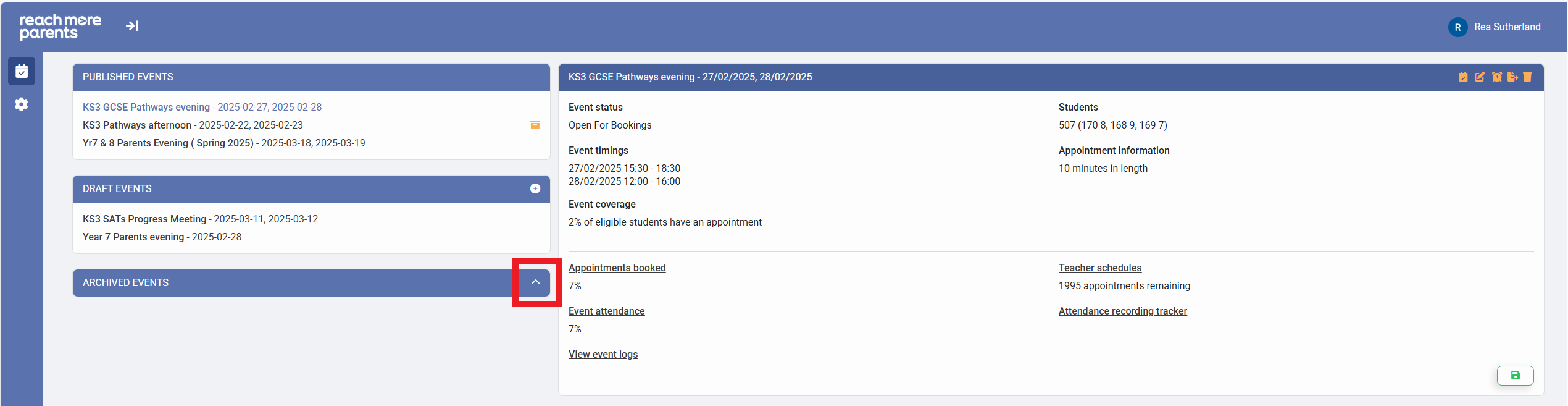
Task: Delete the event with the trash icon
Action: (1527, 77)
